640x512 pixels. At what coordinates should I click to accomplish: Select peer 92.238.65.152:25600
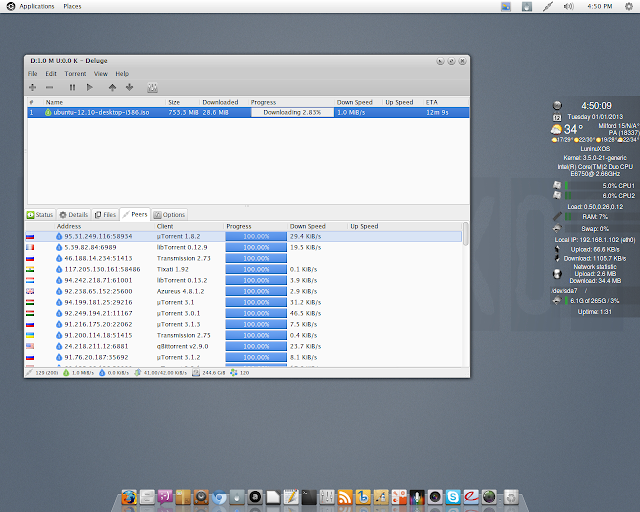point(244,292)
